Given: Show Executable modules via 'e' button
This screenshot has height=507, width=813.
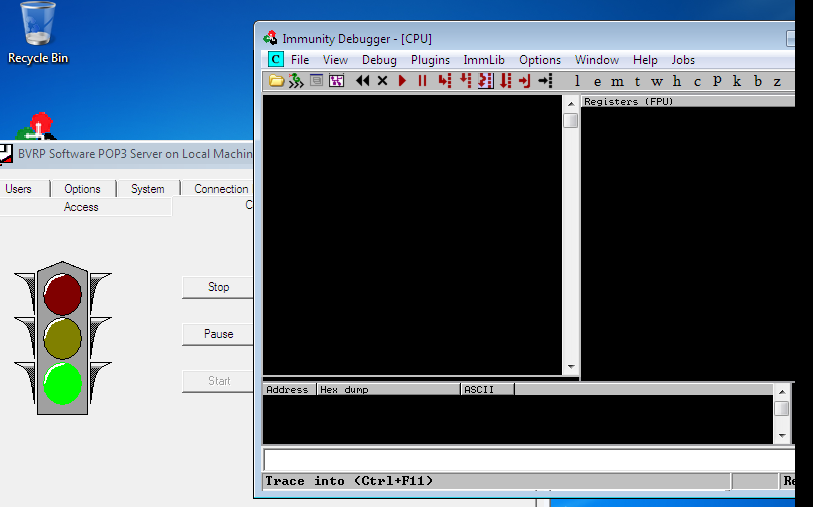Looking at the screenshot, I should click(597, 81).
